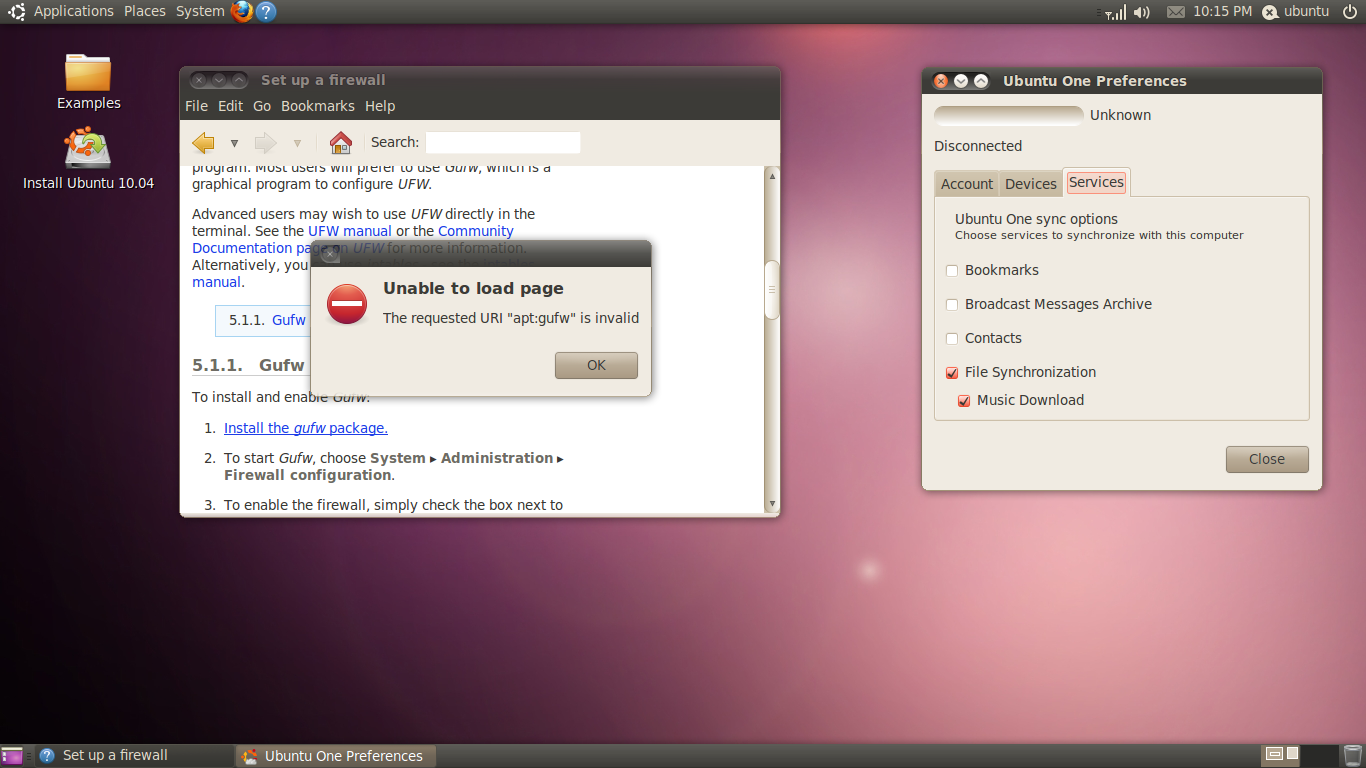Click Close in Ubuntu One Preferences
Viewport: 1366px width, 768px height.
click(x=1267, y=459)
